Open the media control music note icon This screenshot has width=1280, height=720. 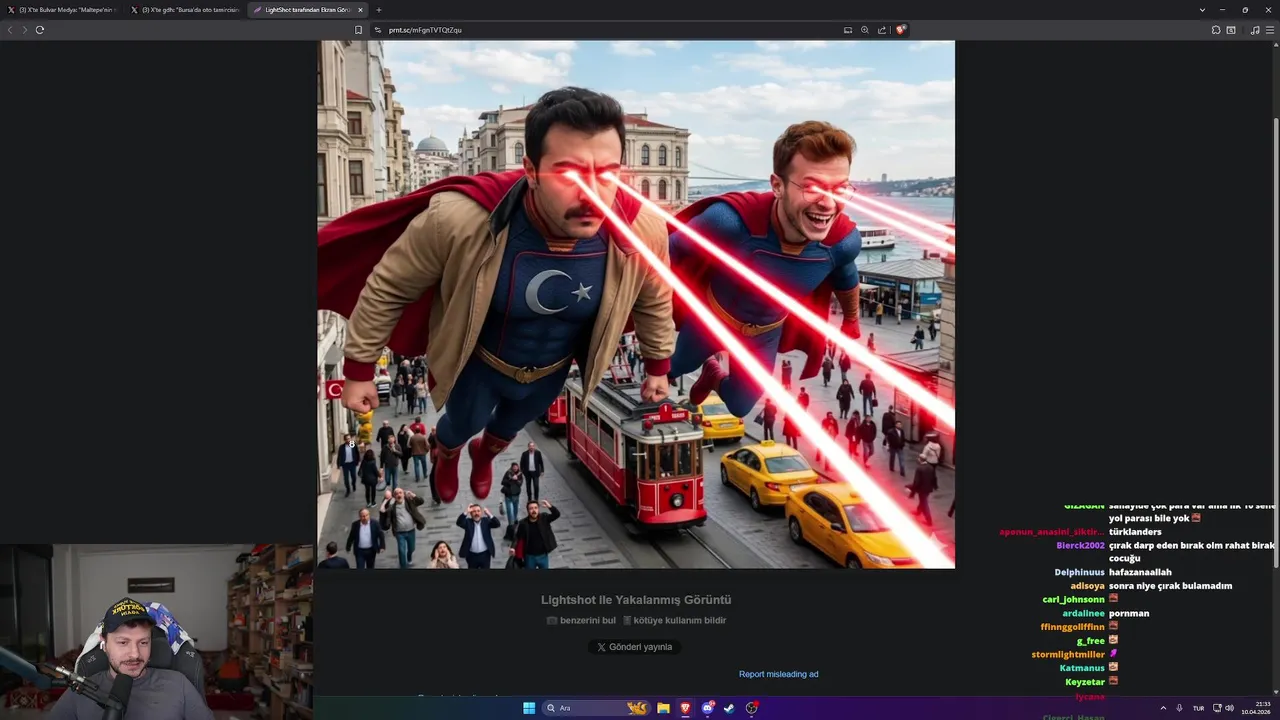pyautogui.click(x=1255, y=30)
